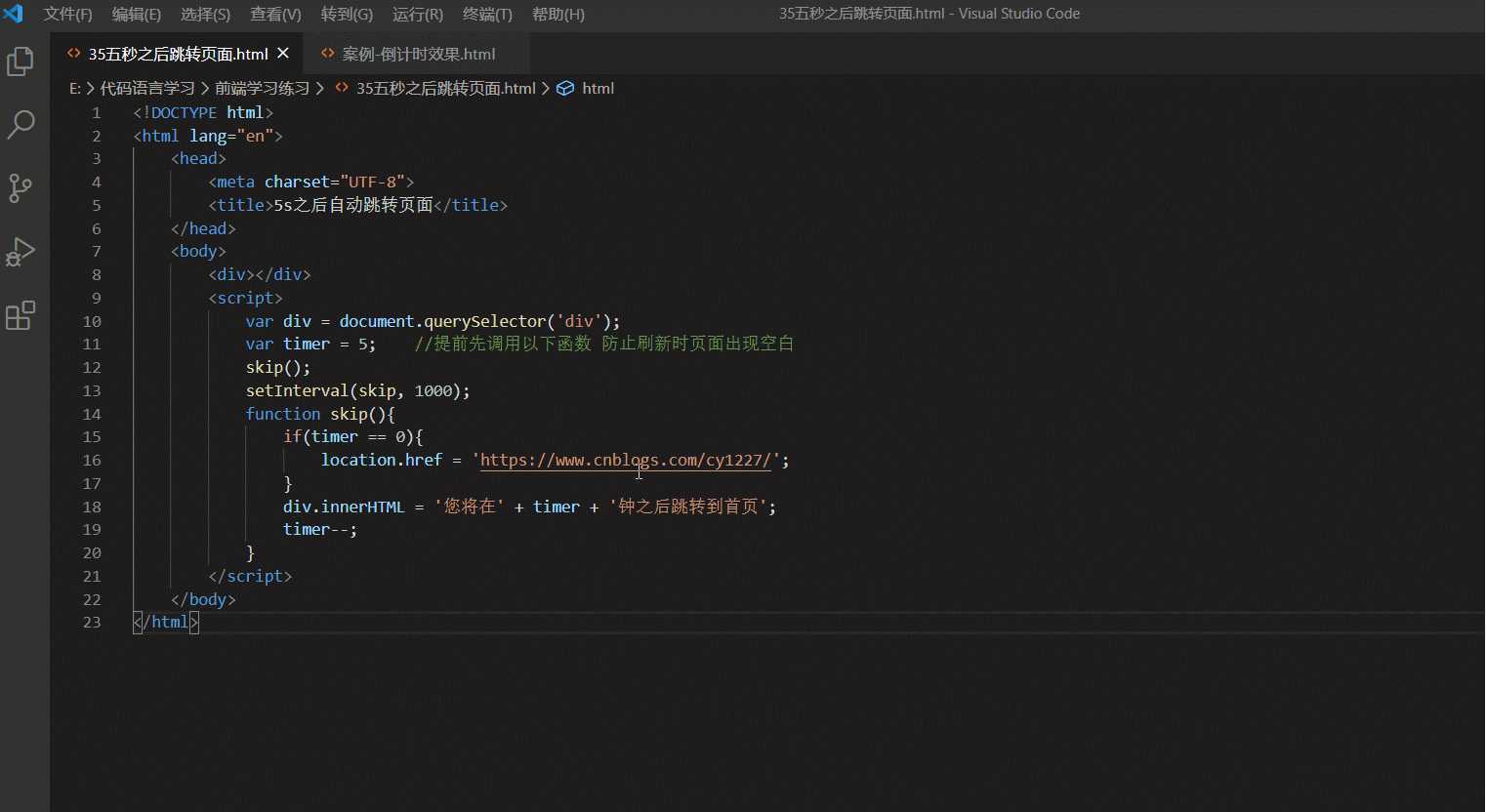
Task: Open the Source Control view
Action: point(21,187)
